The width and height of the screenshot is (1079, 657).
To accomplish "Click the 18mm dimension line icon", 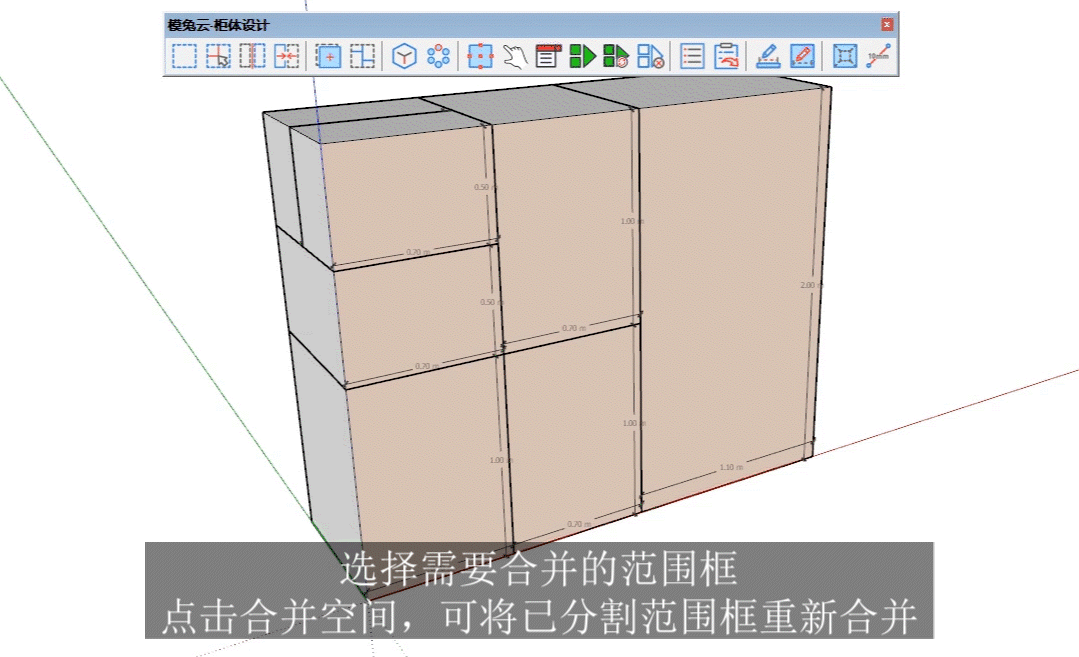I will 879,57.
